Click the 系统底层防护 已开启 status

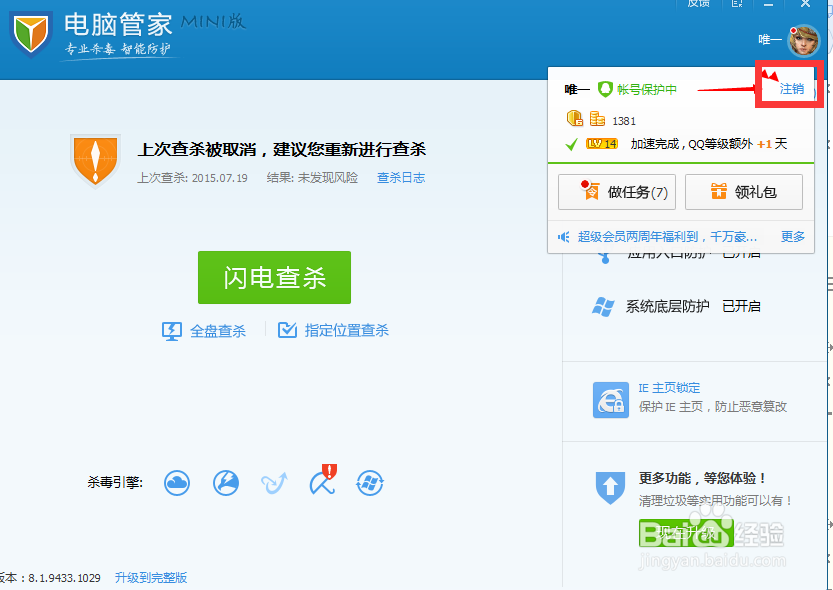coord(741,306)
